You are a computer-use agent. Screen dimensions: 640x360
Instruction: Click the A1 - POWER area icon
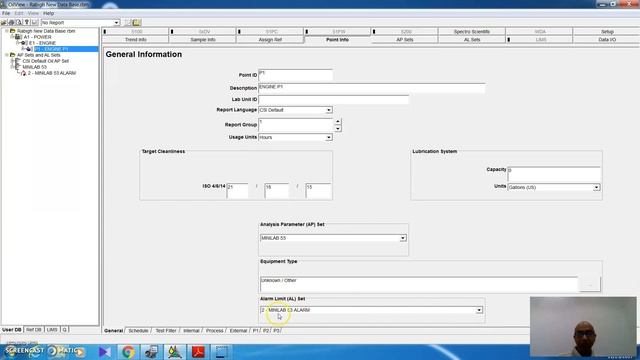tap(18, 37)
